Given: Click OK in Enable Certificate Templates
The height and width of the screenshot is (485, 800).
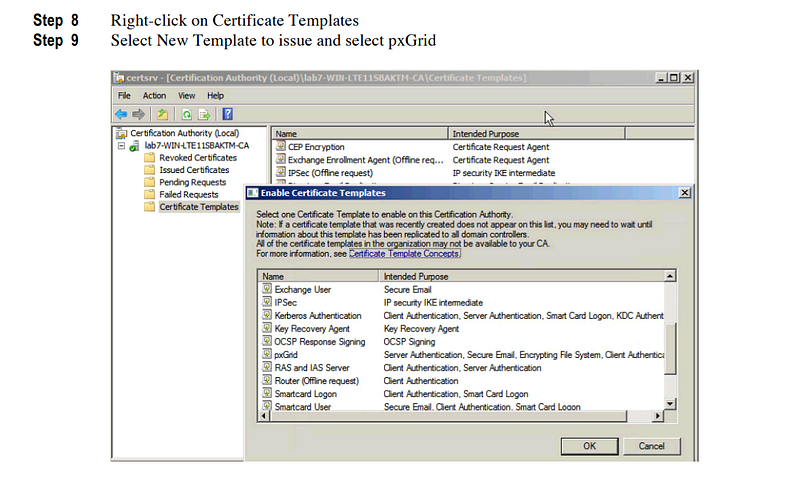Looking at the screenshot, I should tap(589, 446).
